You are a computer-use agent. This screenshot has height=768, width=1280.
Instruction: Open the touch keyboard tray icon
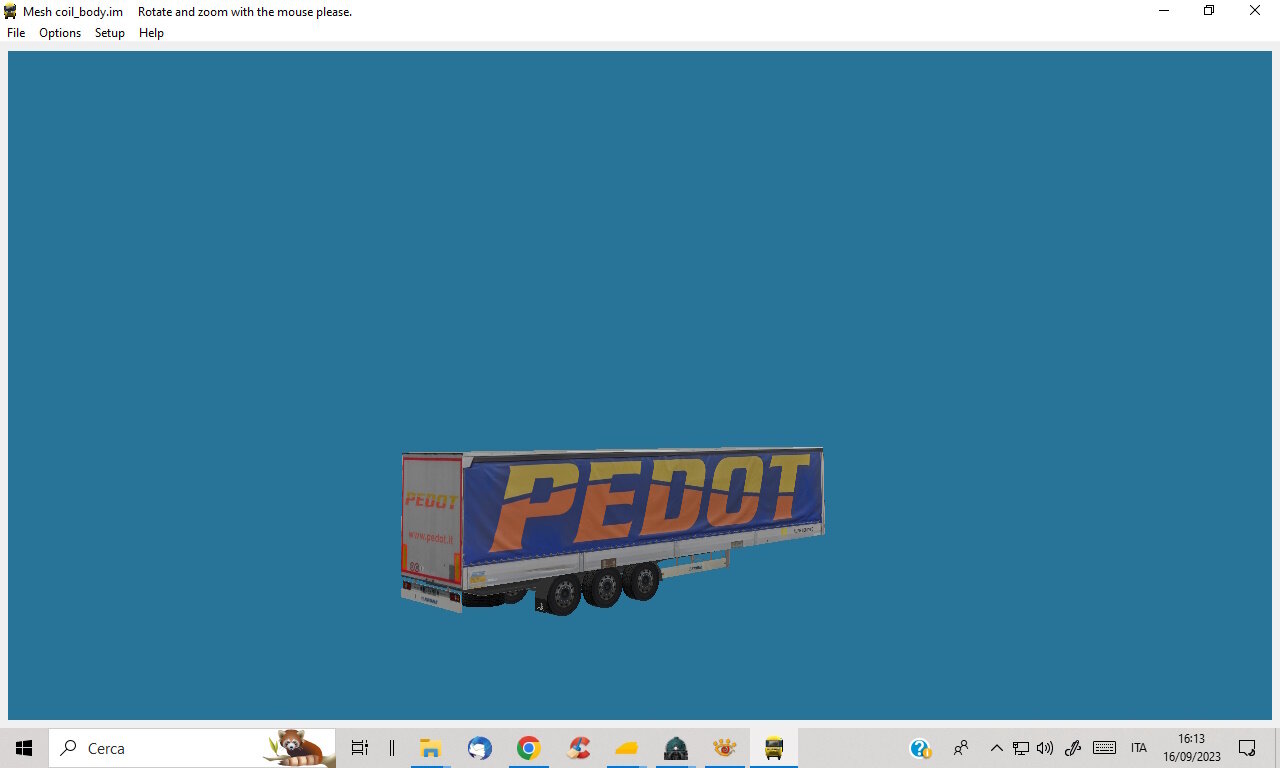pyautogui.click(x=1105, y=748)
